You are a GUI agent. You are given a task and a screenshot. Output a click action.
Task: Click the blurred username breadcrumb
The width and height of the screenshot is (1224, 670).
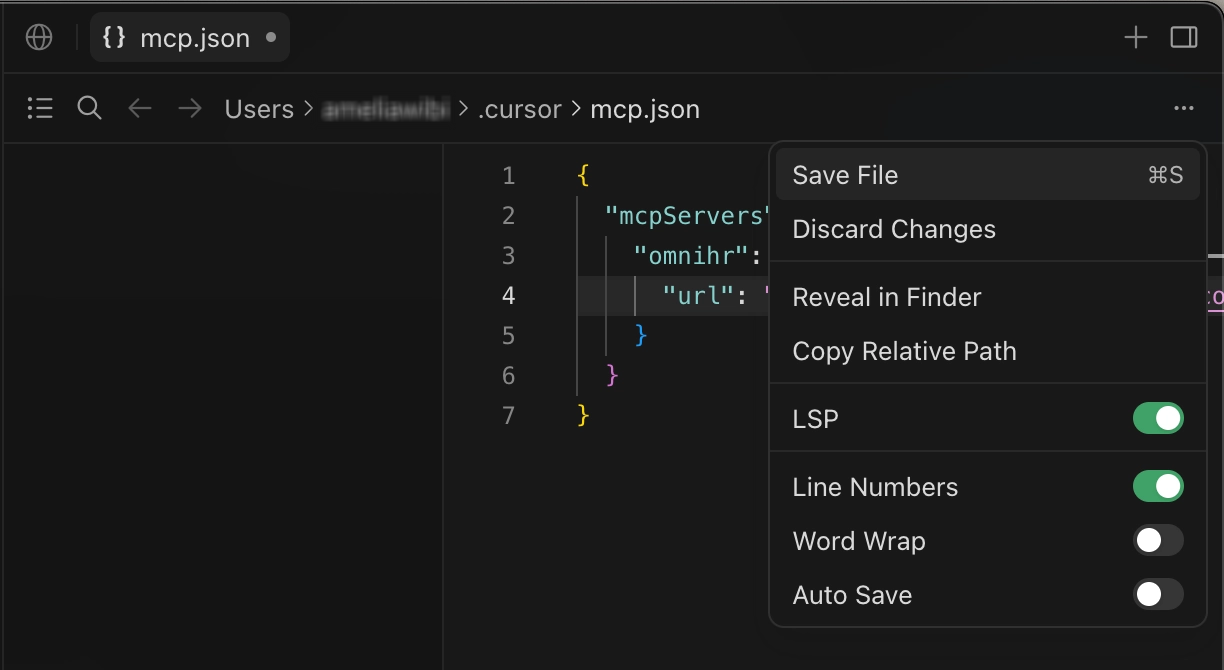click(x=386, y=109)
